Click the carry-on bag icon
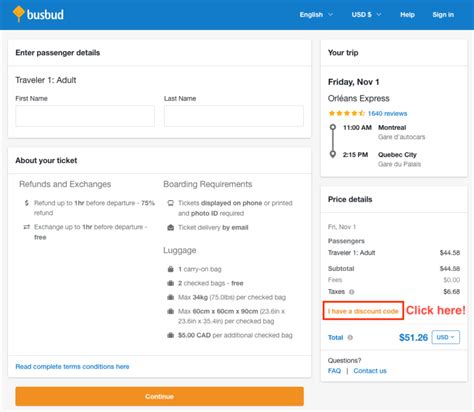The image size is (474, 412). pos(171,269)
